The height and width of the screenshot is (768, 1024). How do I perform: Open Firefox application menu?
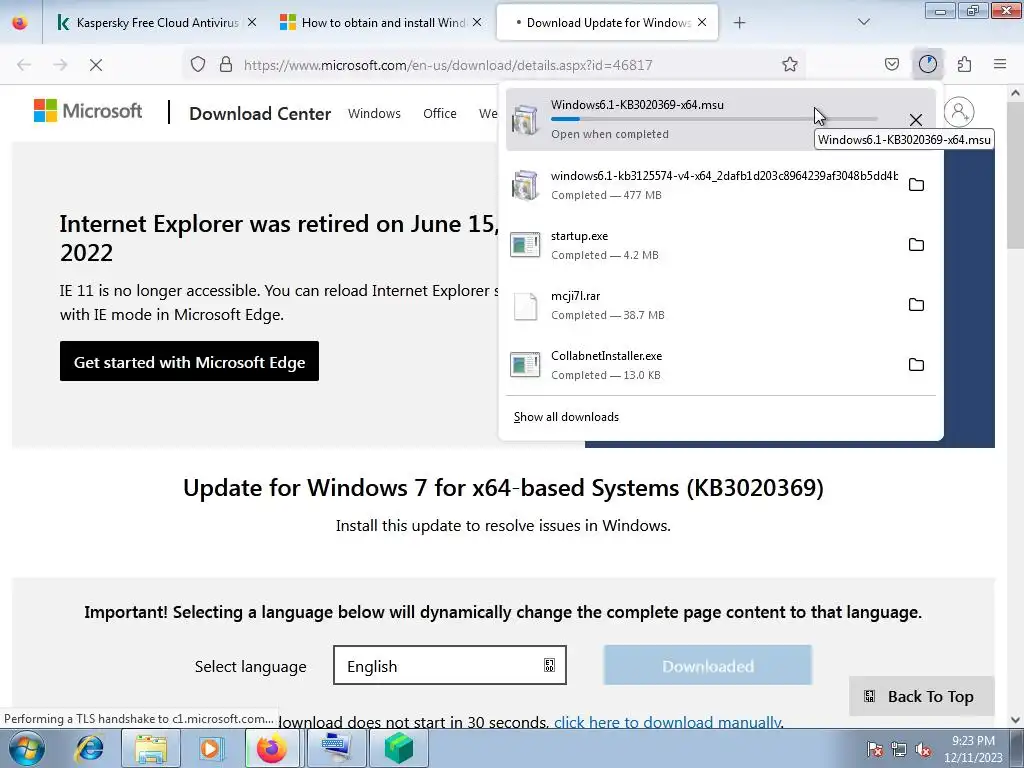[x=1000, y=65]
